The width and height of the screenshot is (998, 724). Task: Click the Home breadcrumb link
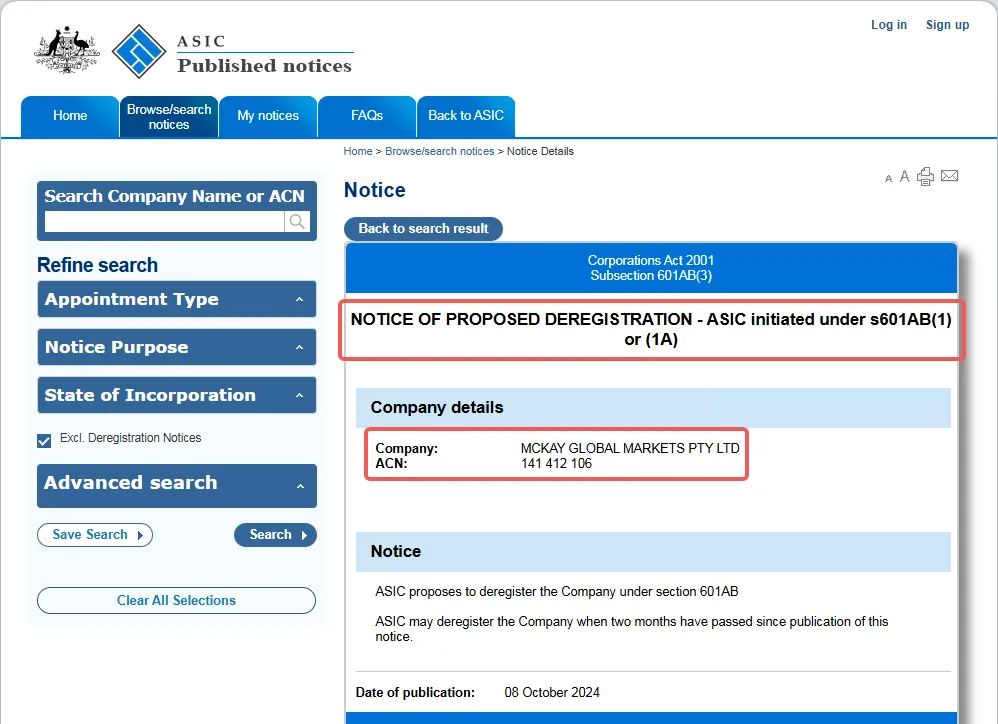click(x=358, y=151)
